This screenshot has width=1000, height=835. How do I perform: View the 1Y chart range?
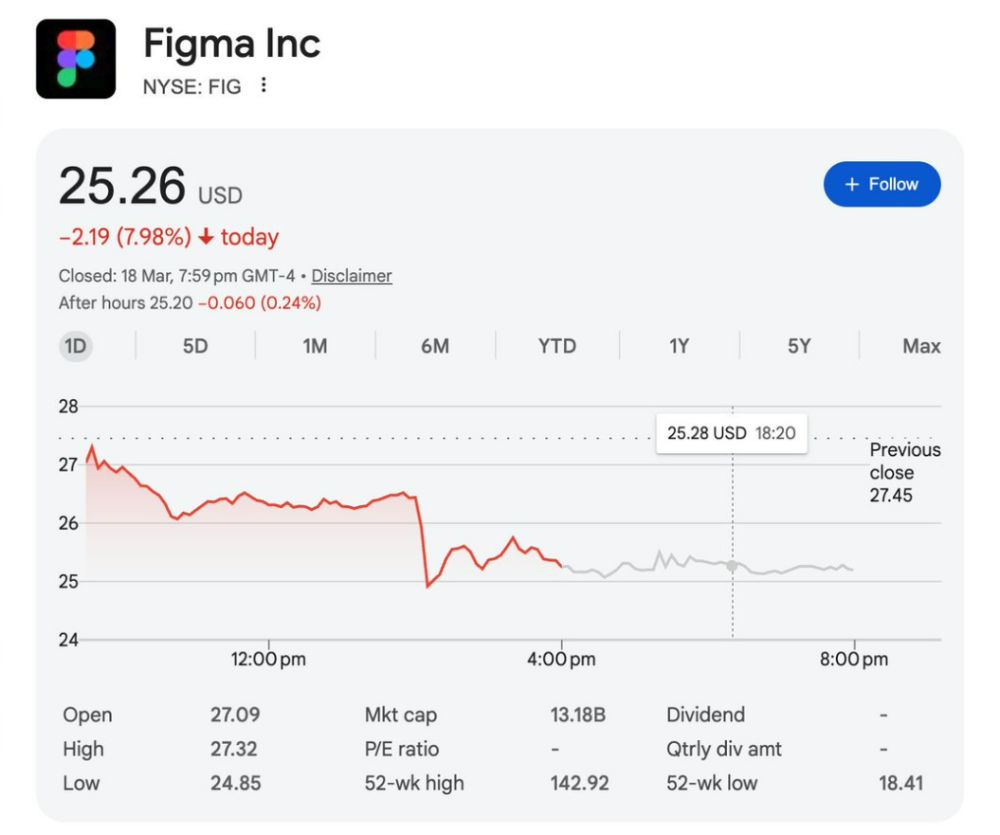click(679, 346)
